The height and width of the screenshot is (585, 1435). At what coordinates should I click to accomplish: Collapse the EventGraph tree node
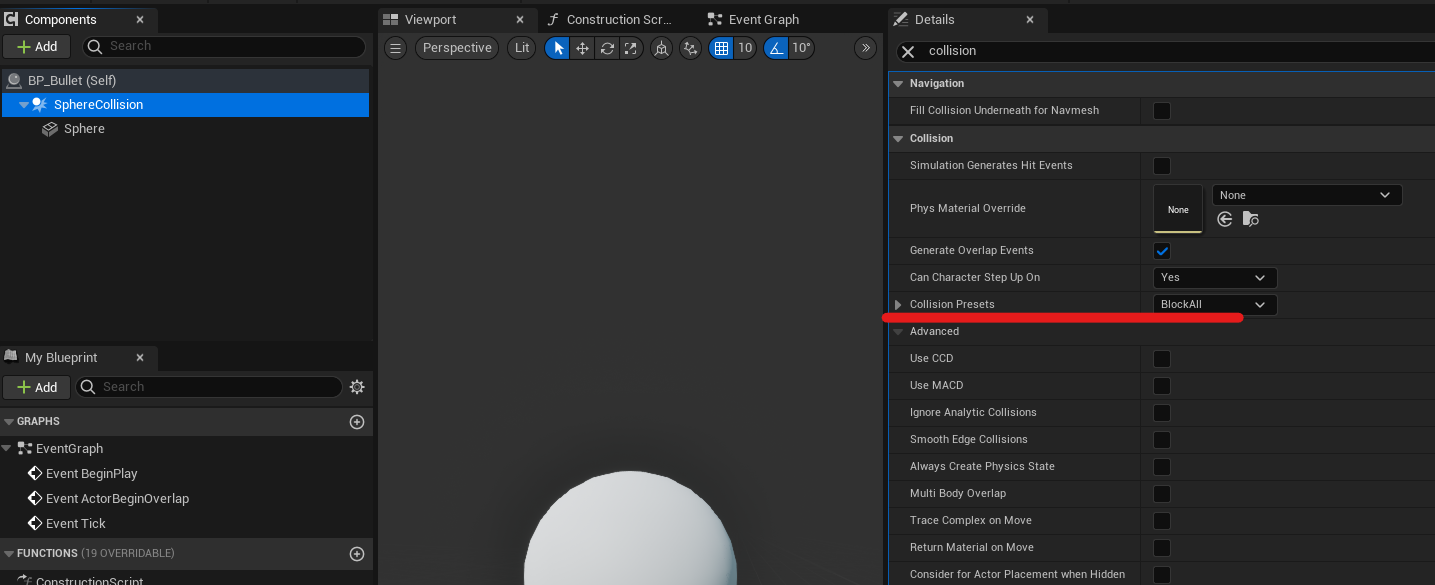[8, 449]
